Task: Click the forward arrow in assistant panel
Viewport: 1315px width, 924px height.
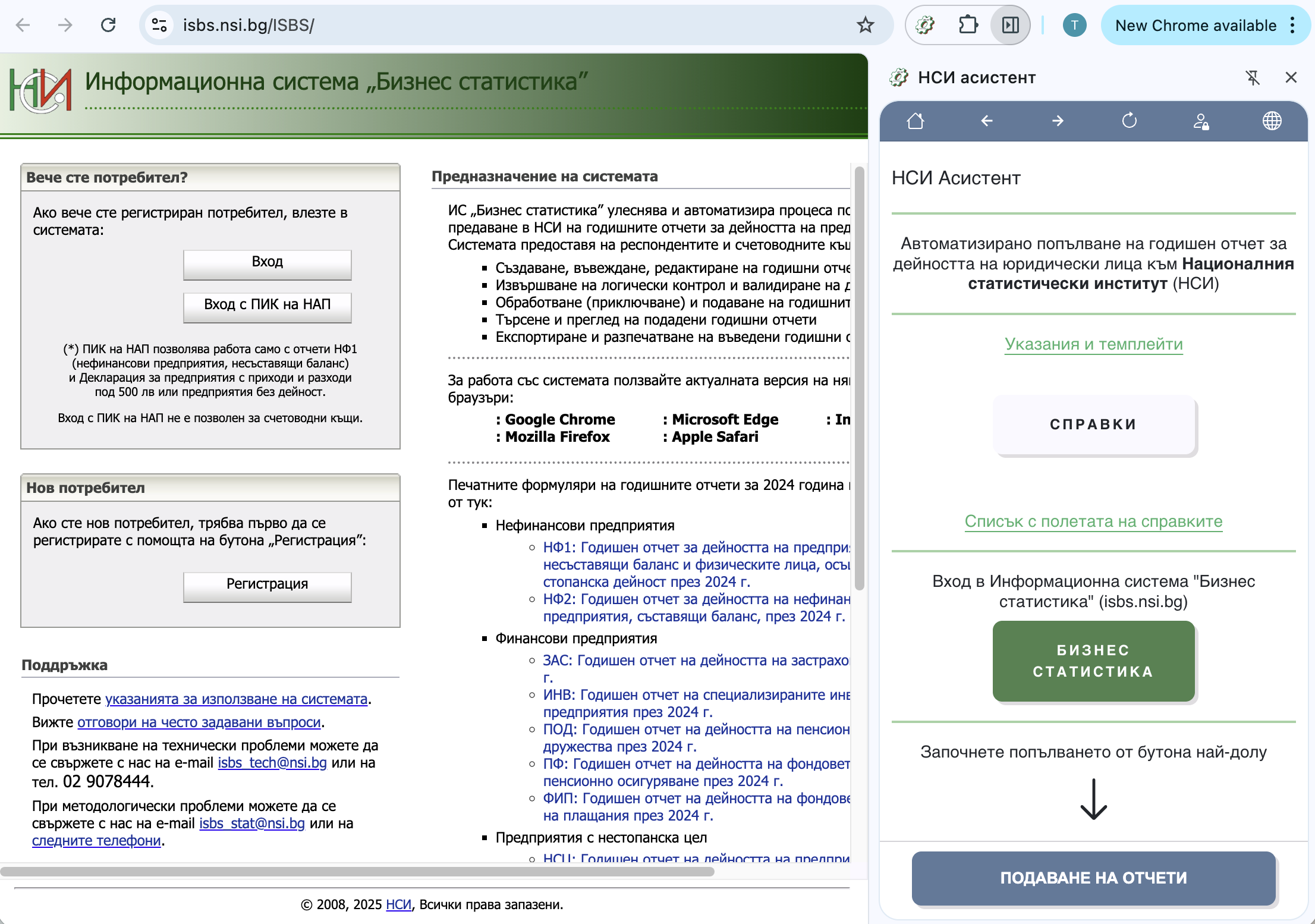Action: click(x=1058, y=121)
